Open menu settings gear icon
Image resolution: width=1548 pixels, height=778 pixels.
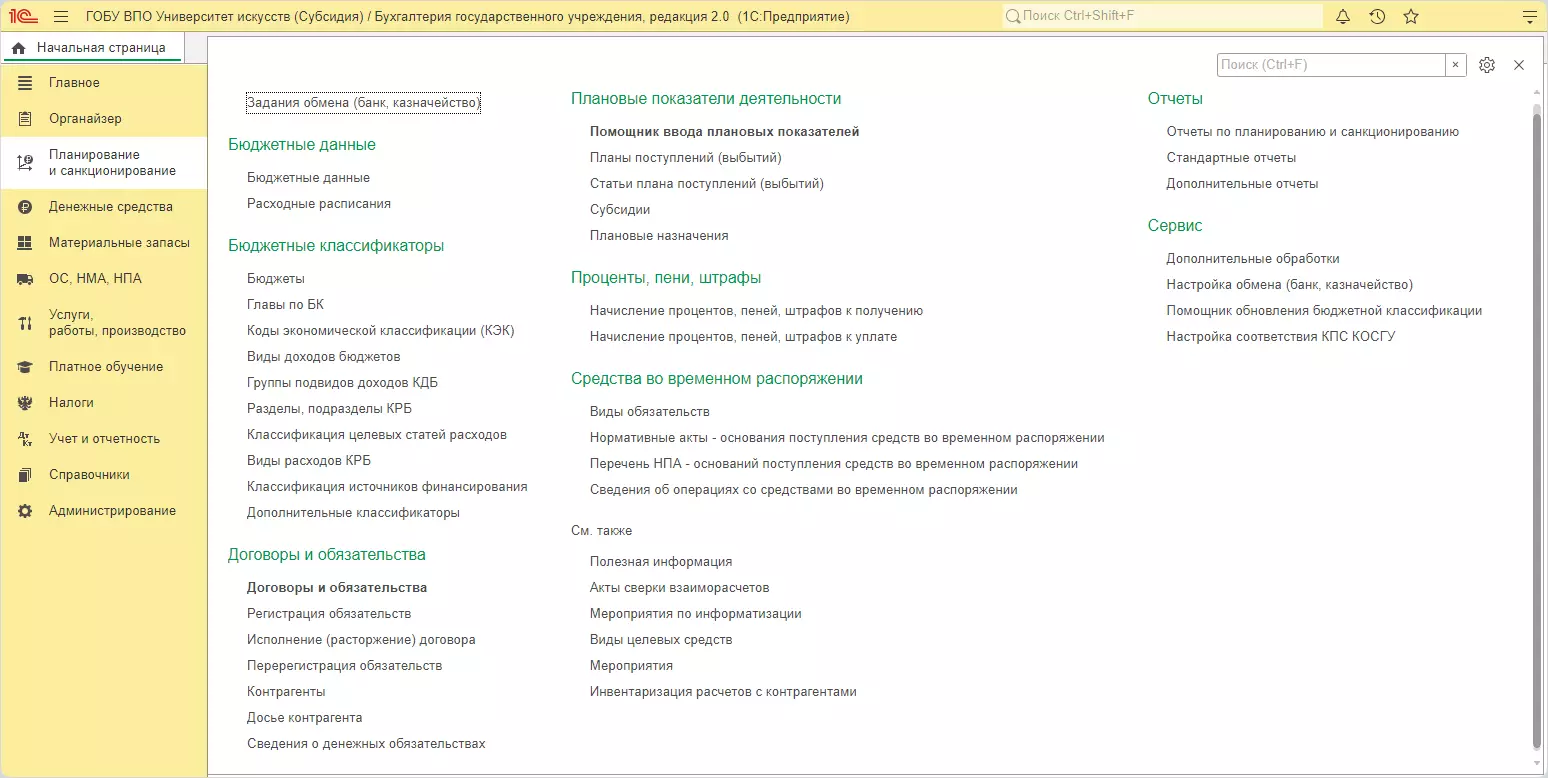[1487, 65]
